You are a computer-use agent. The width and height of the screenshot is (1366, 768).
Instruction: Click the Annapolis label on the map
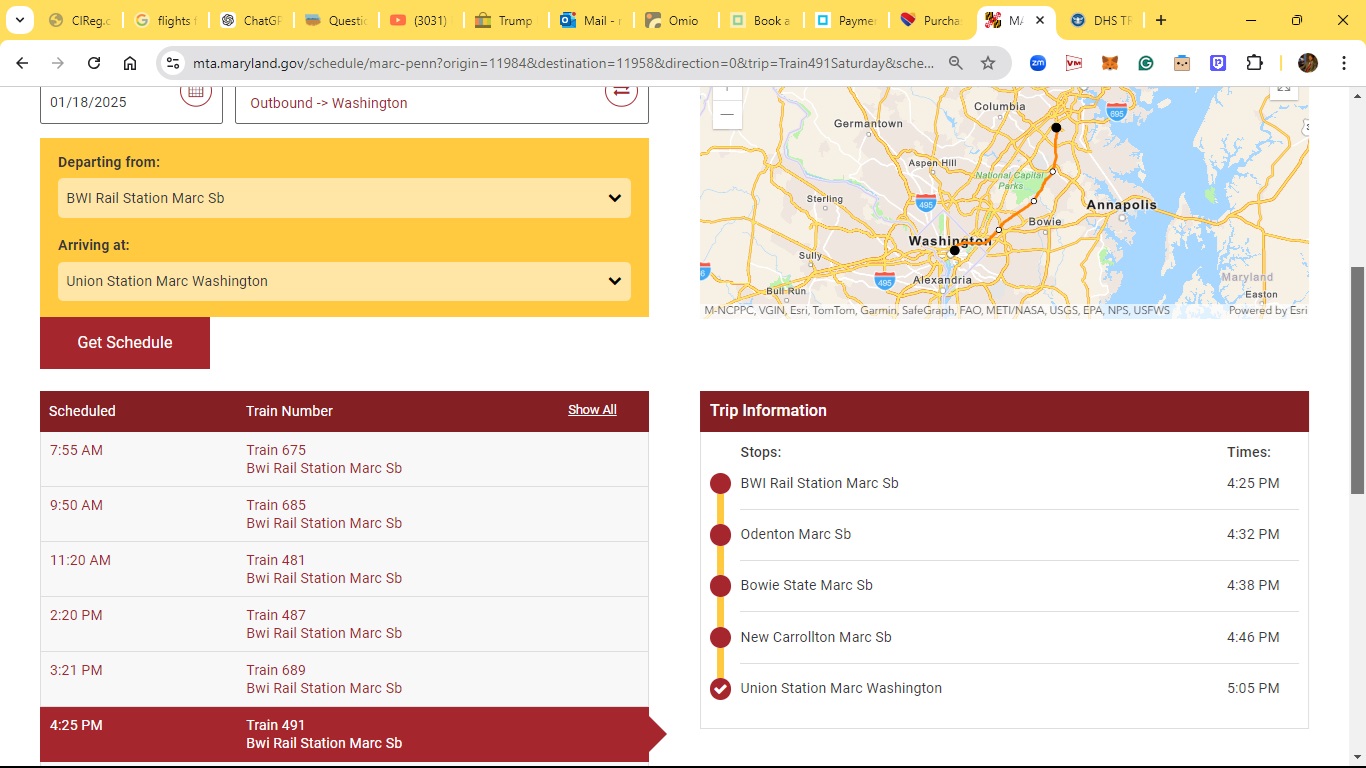1121,205
